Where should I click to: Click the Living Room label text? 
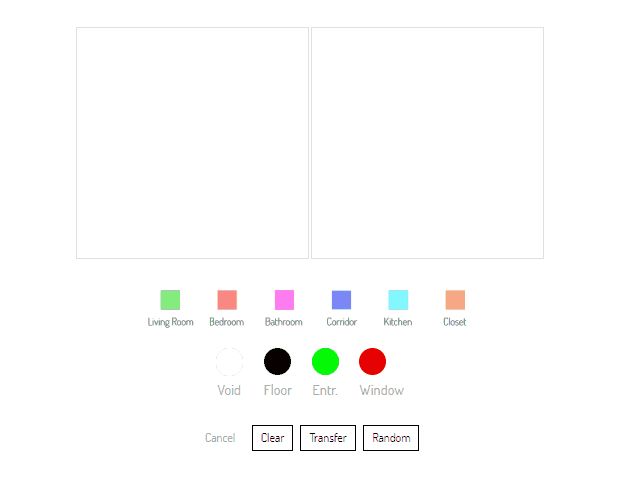pos(171,322)
